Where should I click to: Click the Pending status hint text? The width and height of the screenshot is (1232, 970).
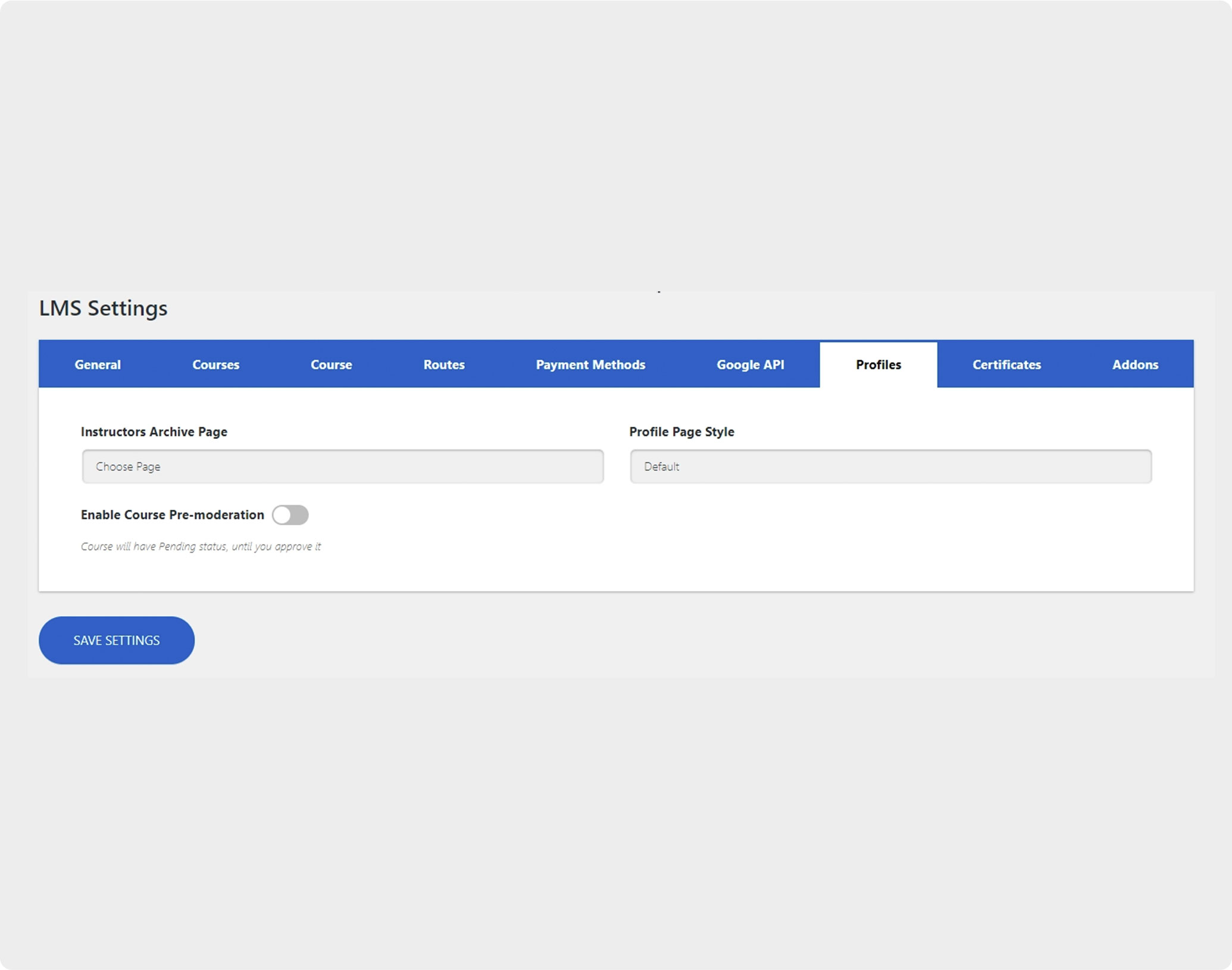pos(201,547)
